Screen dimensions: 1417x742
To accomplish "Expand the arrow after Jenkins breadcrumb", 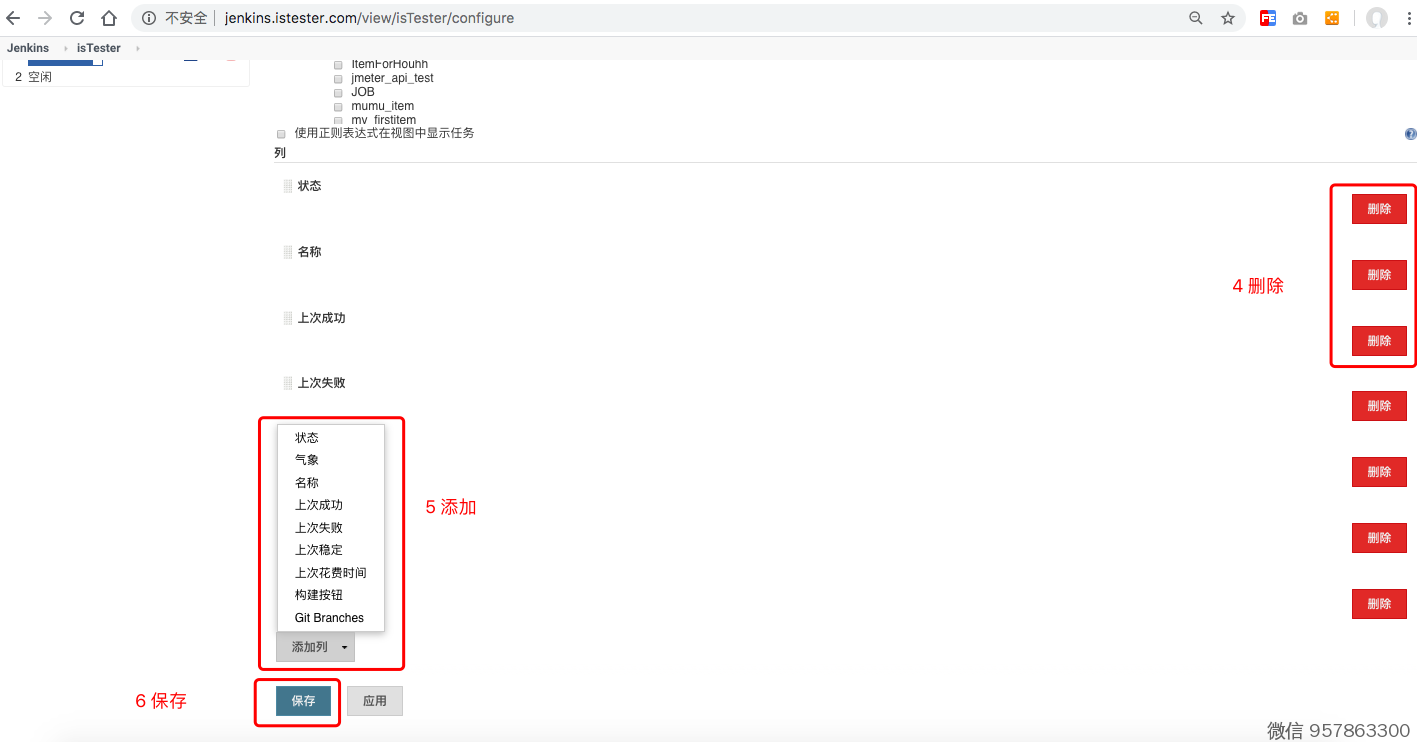I will coord(66,48).
